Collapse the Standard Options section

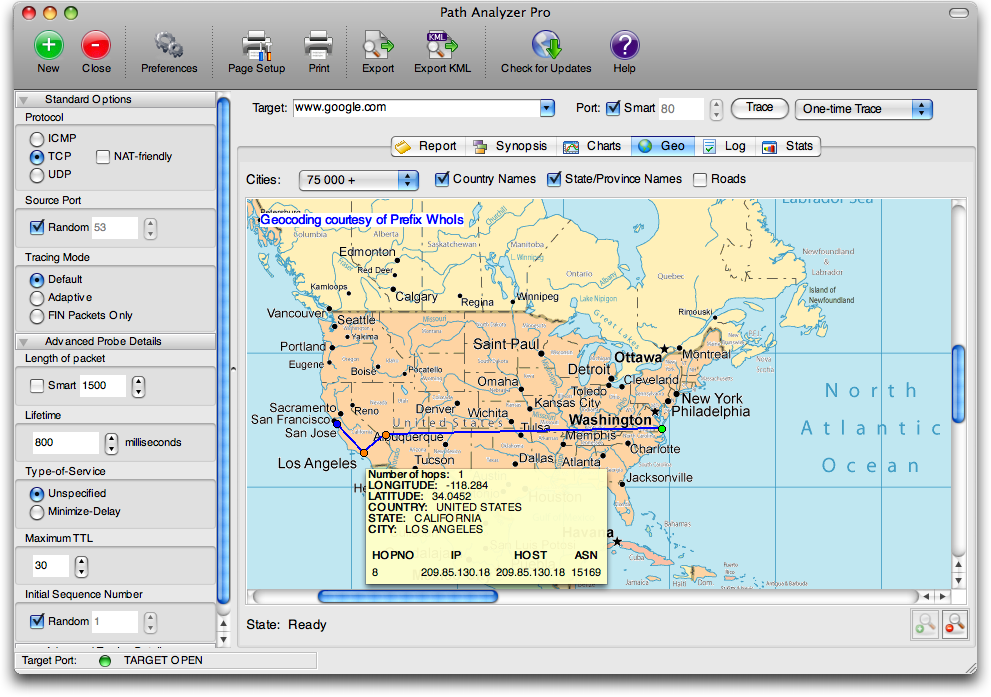[23, 100]
